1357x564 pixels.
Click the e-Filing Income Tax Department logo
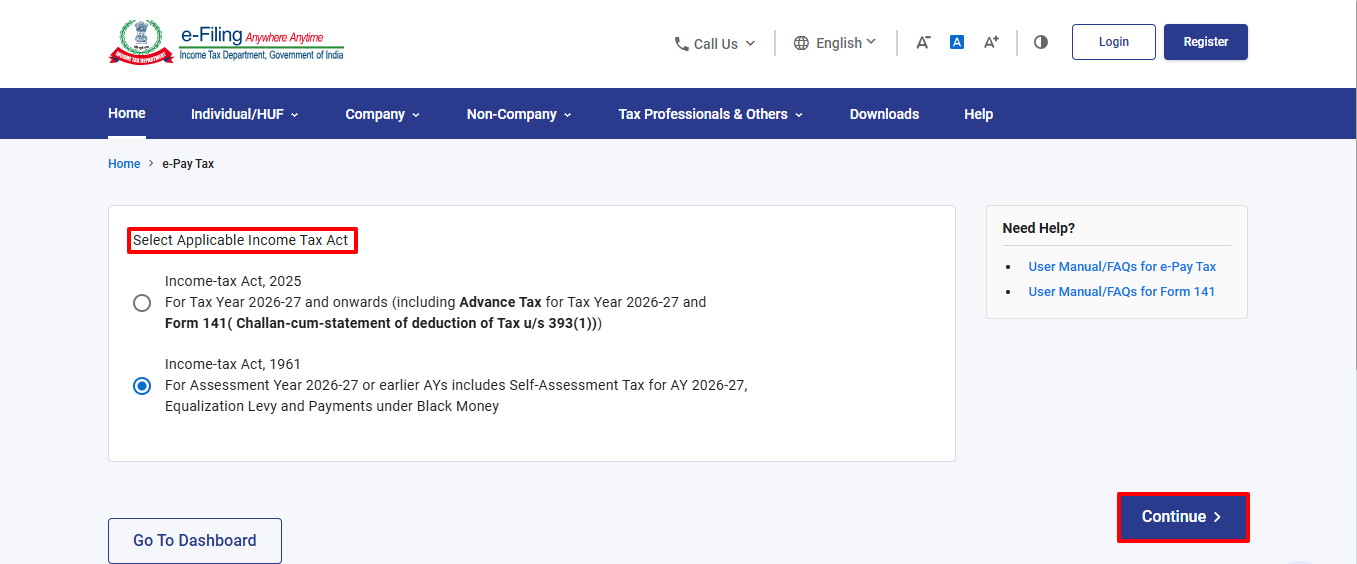[226, 42]
